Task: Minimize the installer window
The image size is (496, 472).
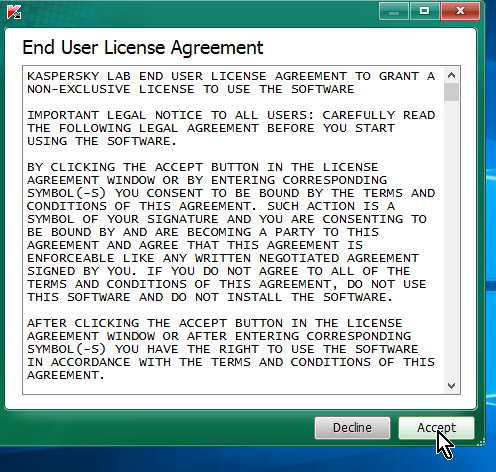Action: tap(394, 11)
